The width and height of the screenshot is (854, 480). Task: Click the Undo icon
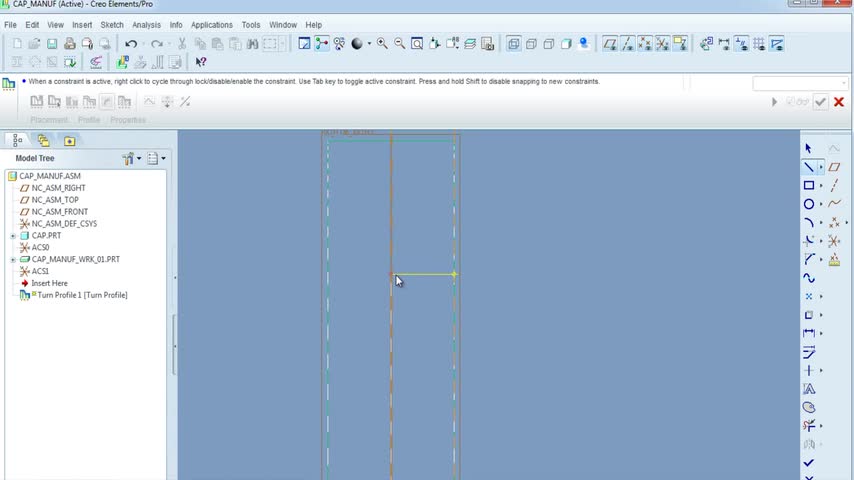131,44
